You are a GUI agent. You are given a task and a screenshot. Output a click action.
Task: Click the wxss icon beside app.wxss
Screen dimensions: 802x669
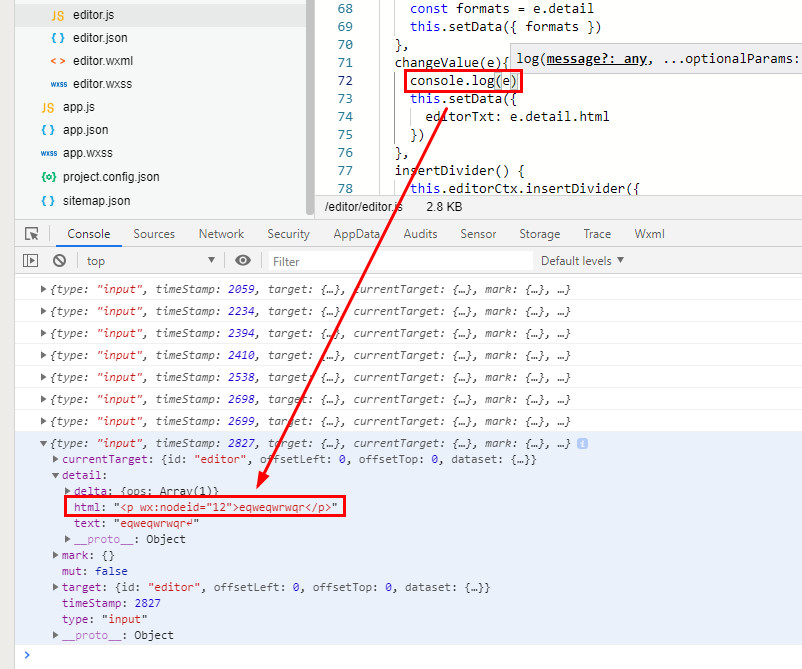[x=49, y=153]
